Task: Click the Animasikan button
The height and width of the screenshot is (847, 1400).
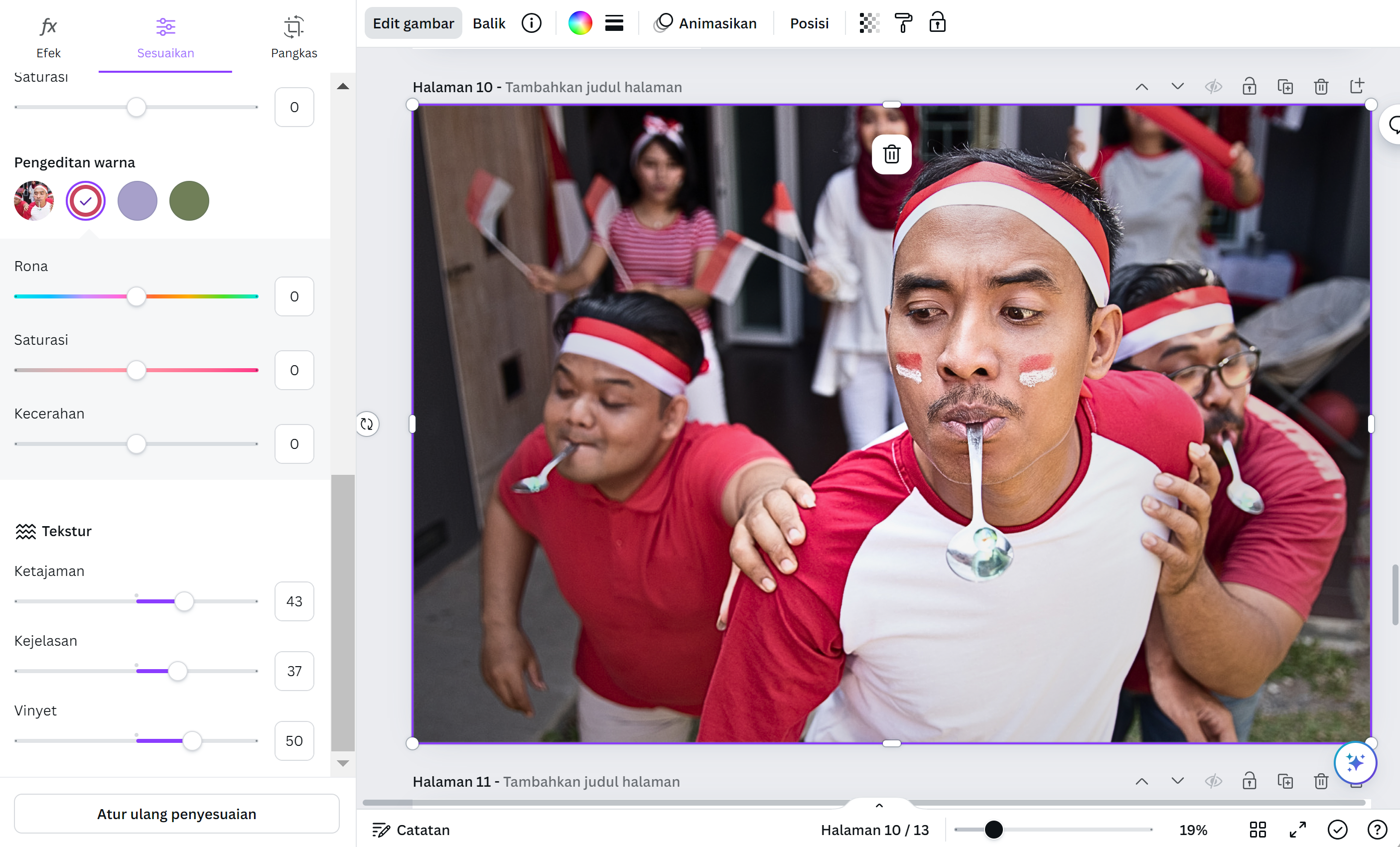Action: click(x=705, y=23)
